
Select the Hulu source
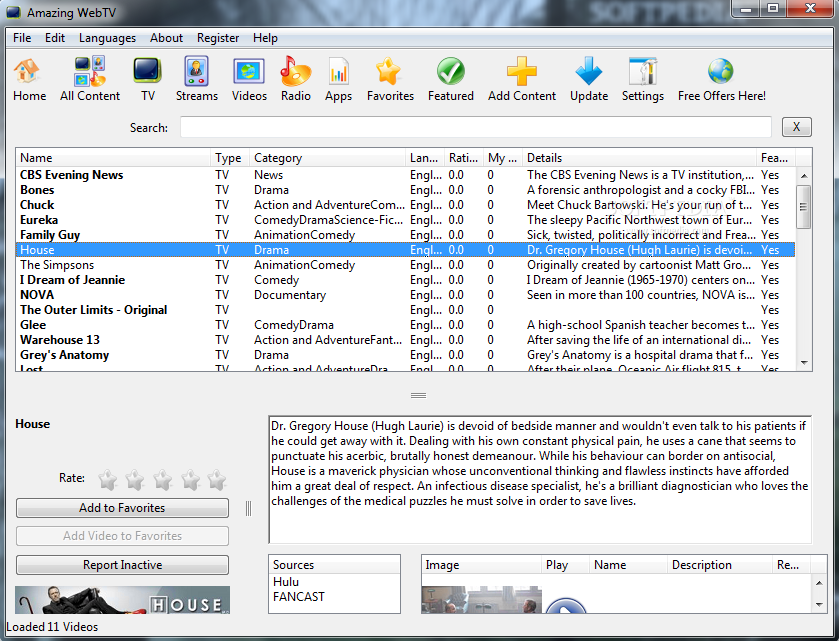[x=286, y=582]
